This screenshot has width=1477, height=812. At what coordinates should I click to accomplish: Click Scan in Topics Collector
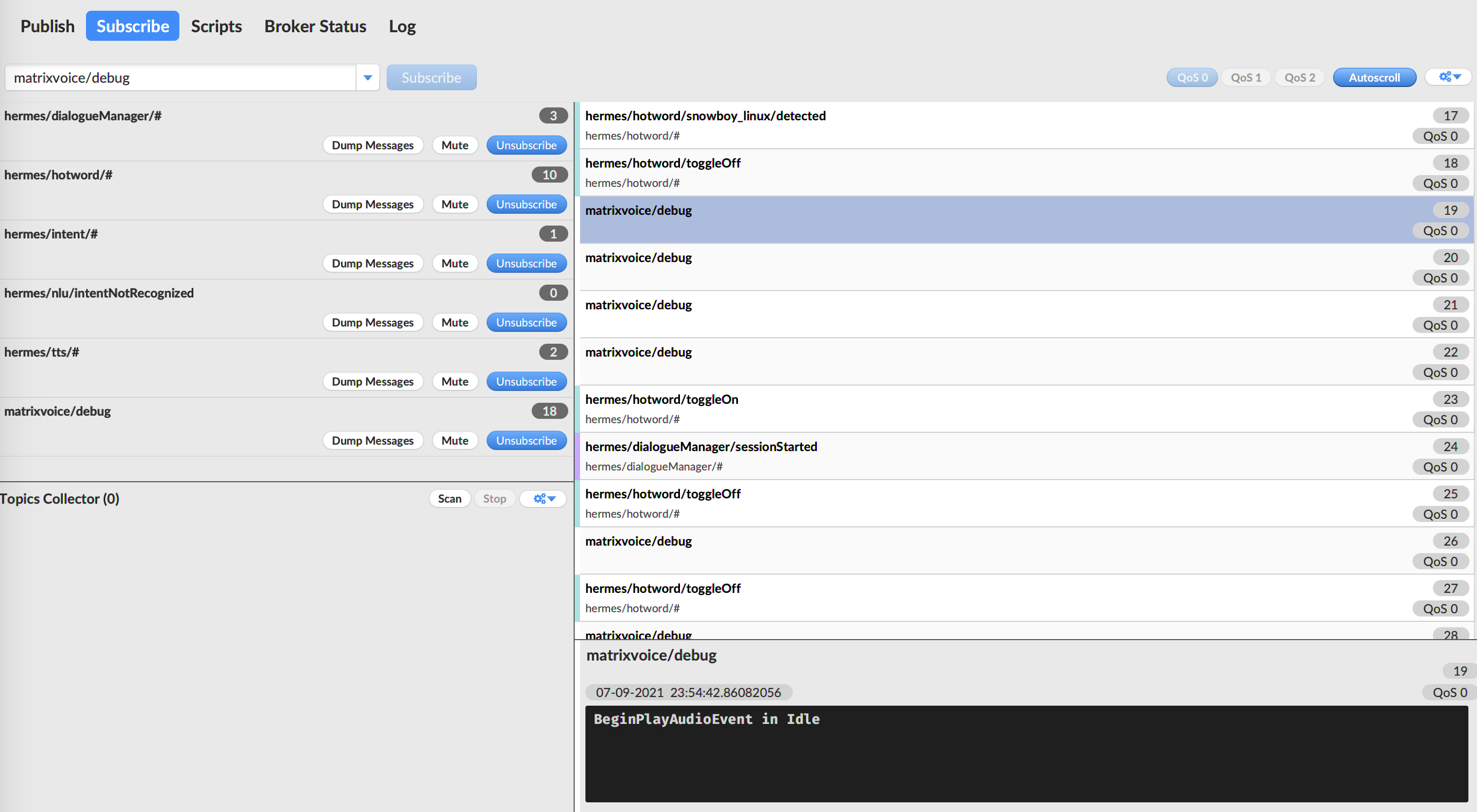click(449, 498)
